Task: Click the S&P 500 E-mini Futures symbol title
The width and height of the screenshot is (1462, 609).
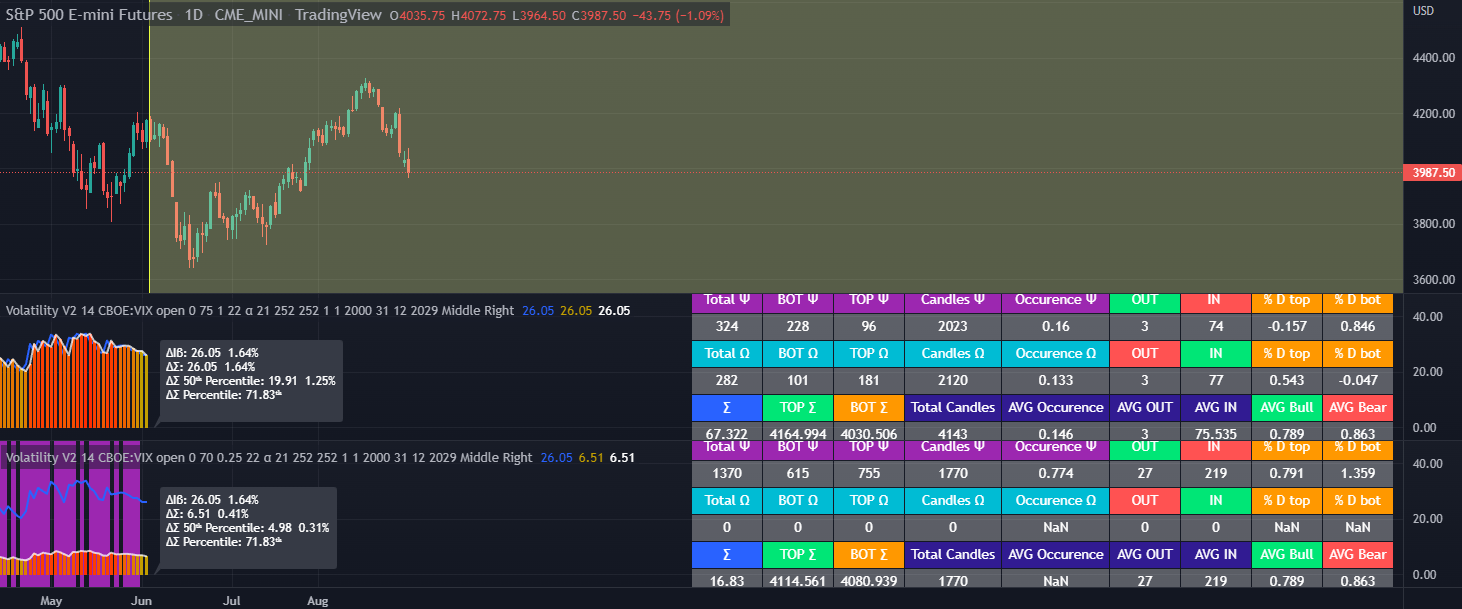Action: point(89,15)
